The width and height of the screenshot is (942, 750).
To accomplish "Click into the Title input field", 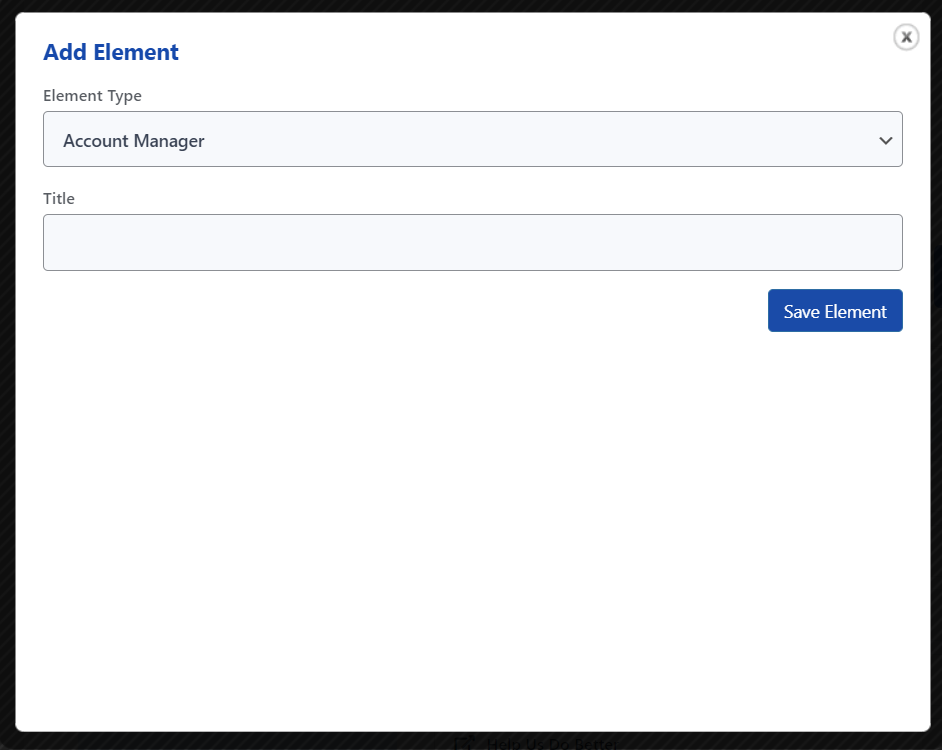I will tap(473, 242).
